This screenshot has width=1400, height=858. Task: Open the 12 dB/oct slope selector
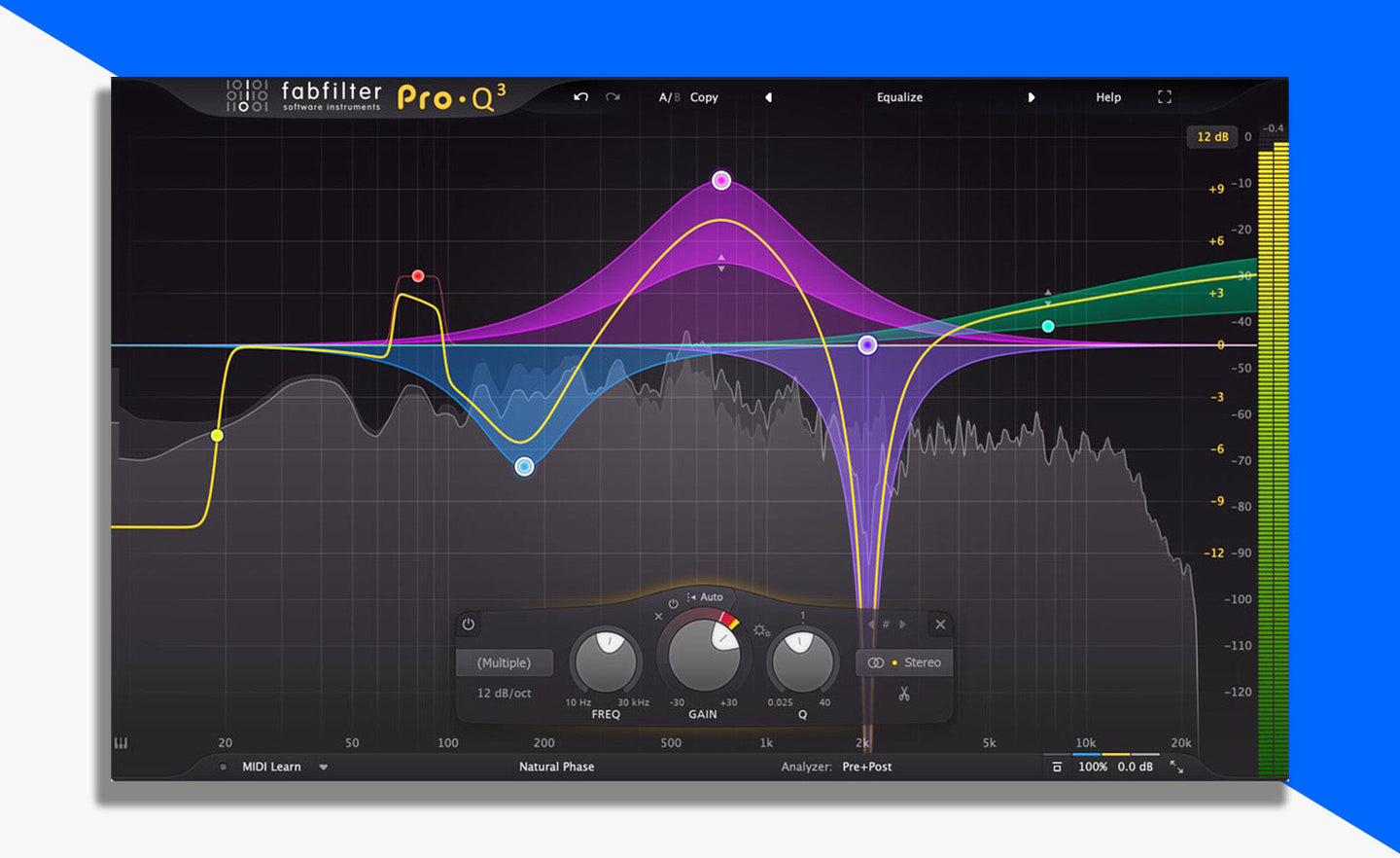(x=505, y=694)
